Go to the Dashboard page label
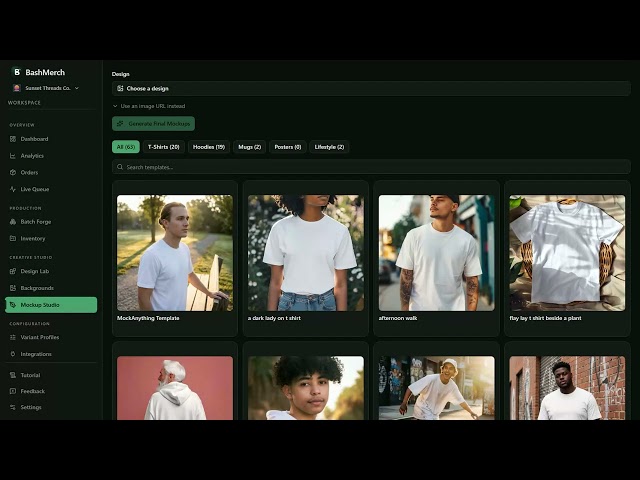 (x=34, y=139)
